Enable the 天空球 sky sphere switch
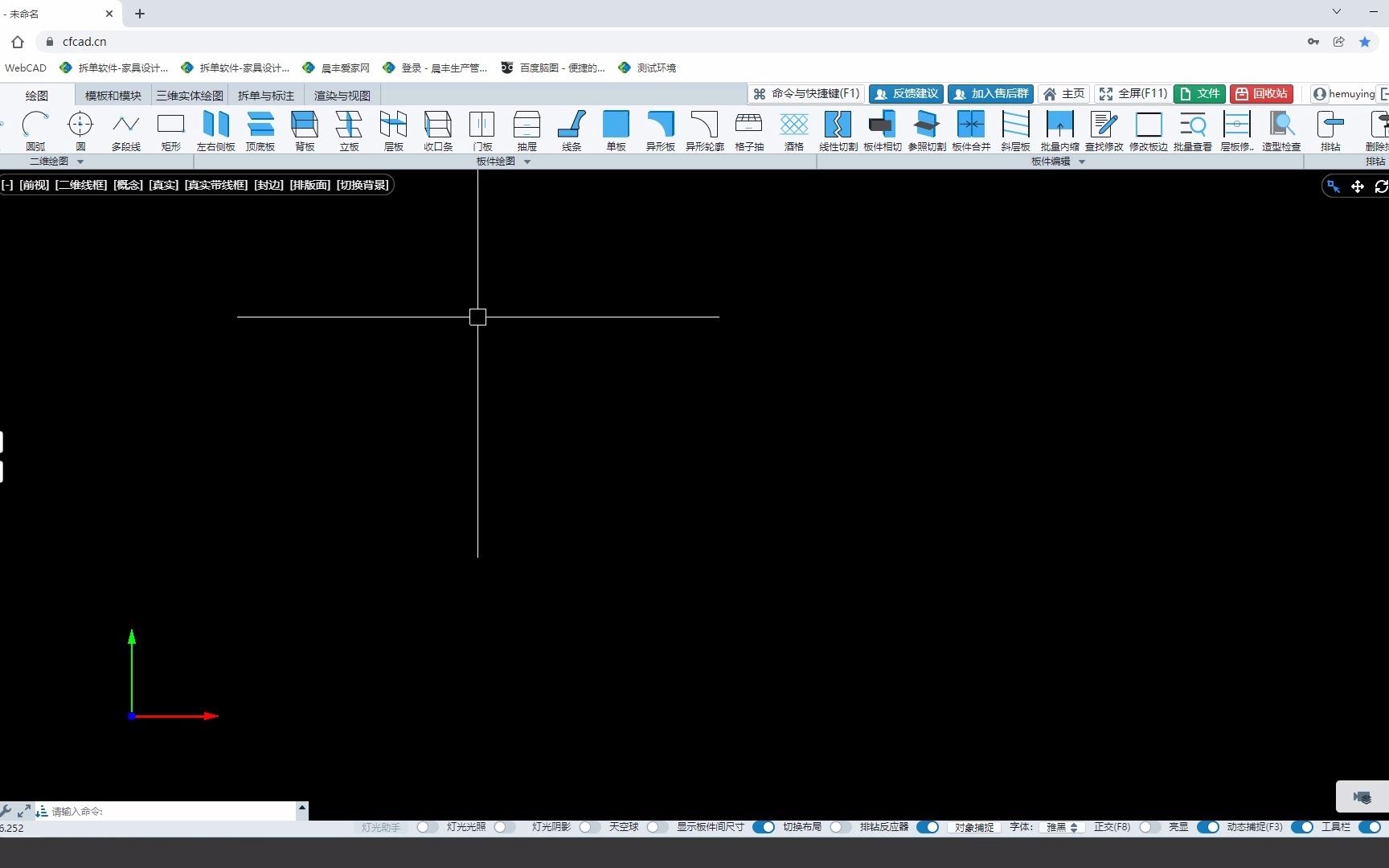Viewport: 1389px width, 868px height. [658, 827]
